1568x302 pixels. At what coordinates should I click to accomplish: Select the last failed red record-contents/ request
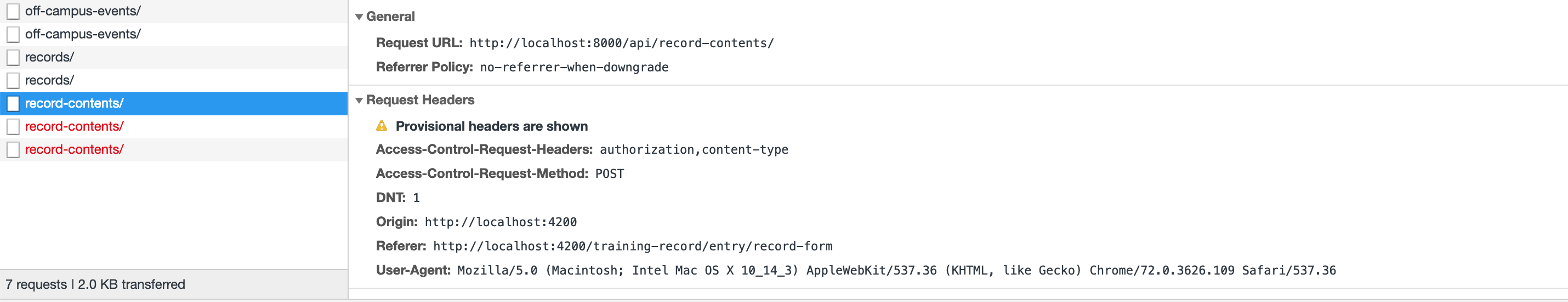[x=74, y=149]
